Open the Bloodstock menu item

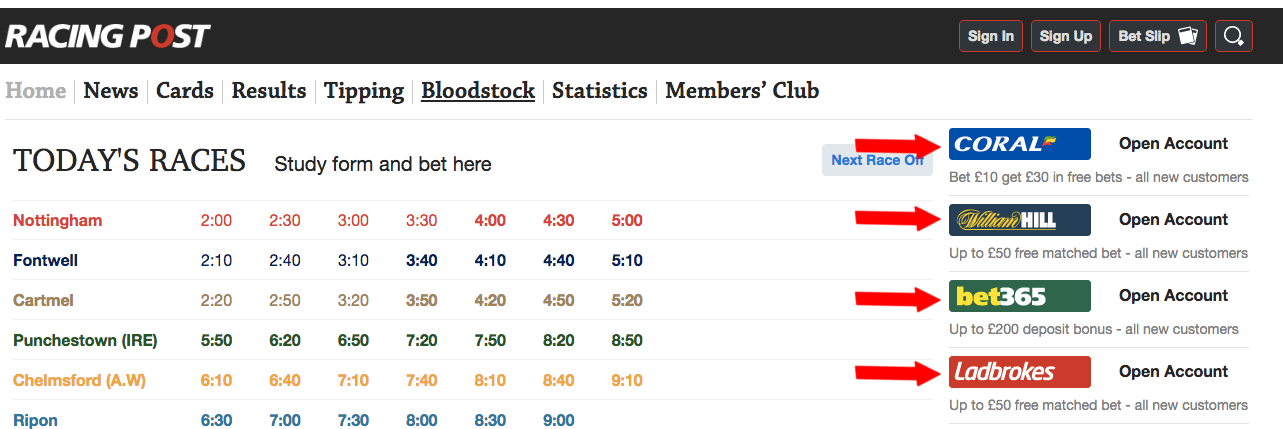coord(478,91)
